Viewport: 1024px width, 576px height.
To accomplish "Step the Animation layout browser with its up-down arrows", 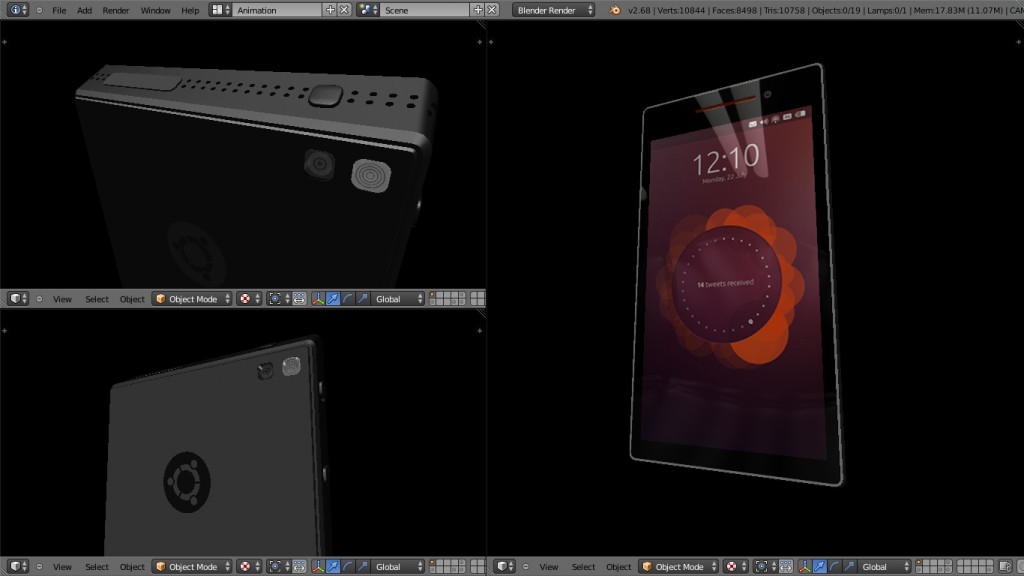I will 228,9.
